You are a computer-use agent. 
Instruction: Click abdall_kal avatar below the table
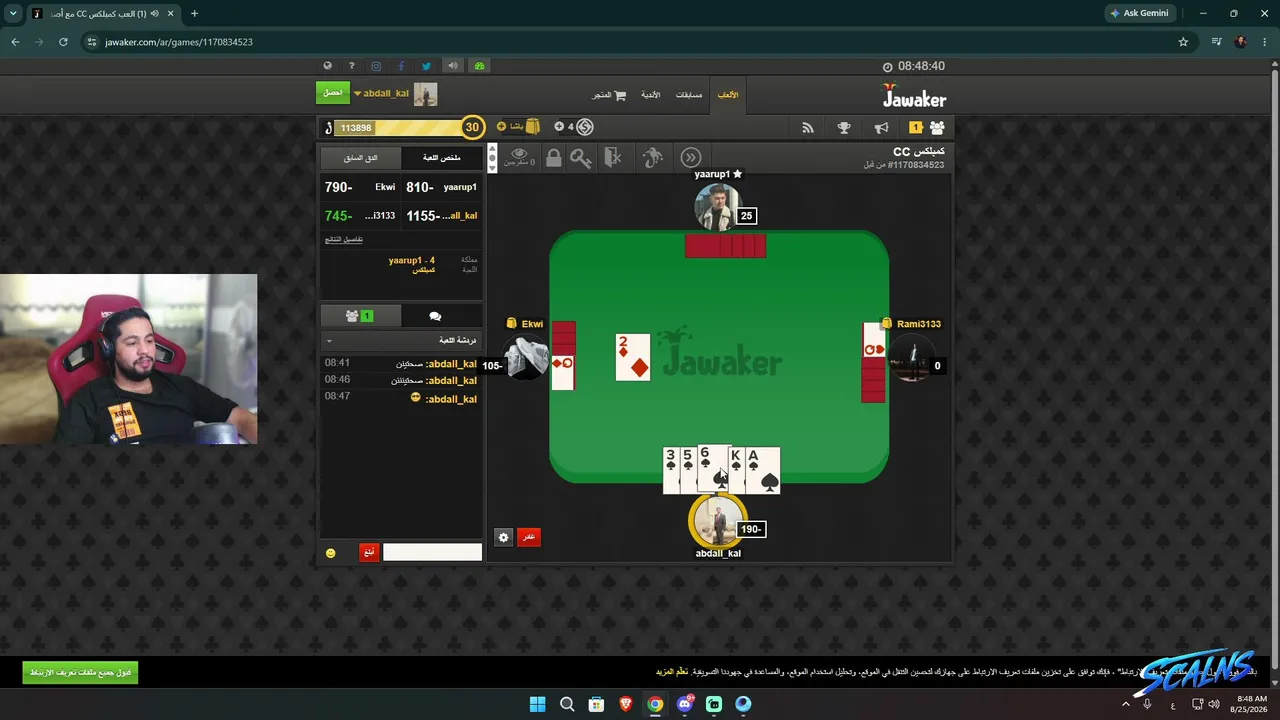tap(716, 521)
